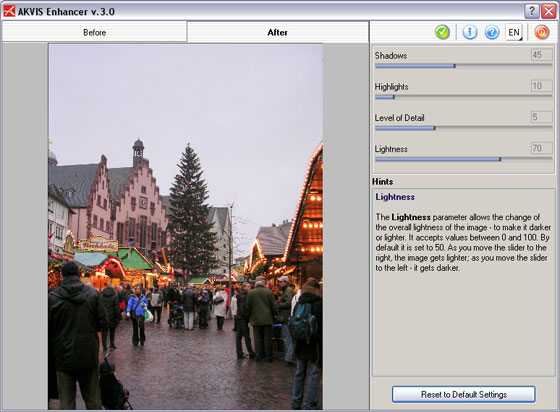The width and height of the screenshot is (560, 412).
Task: Click the Highlights slider track
Action: [464, 97]
